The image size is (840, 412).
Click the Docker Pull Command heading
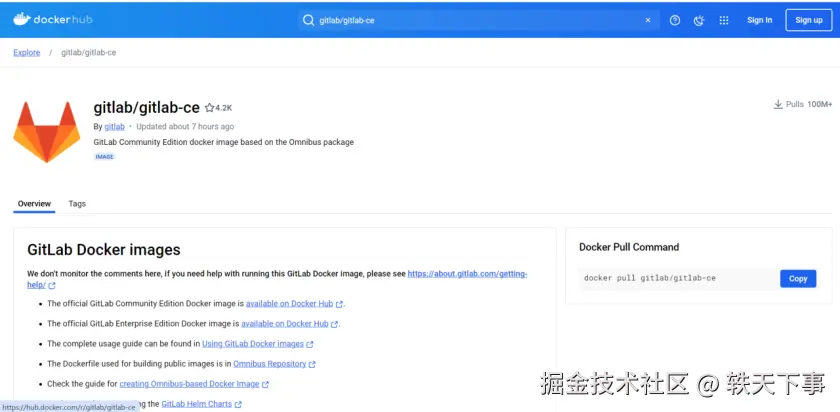(x=629, y=247)
